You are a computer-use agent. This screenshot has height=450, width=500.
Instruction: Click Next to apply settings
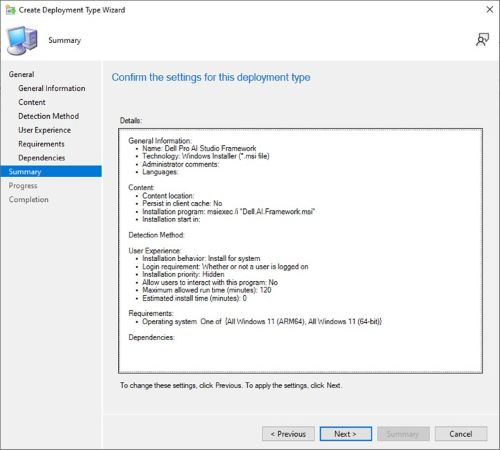pyautogui.click(x=346, y=434)
